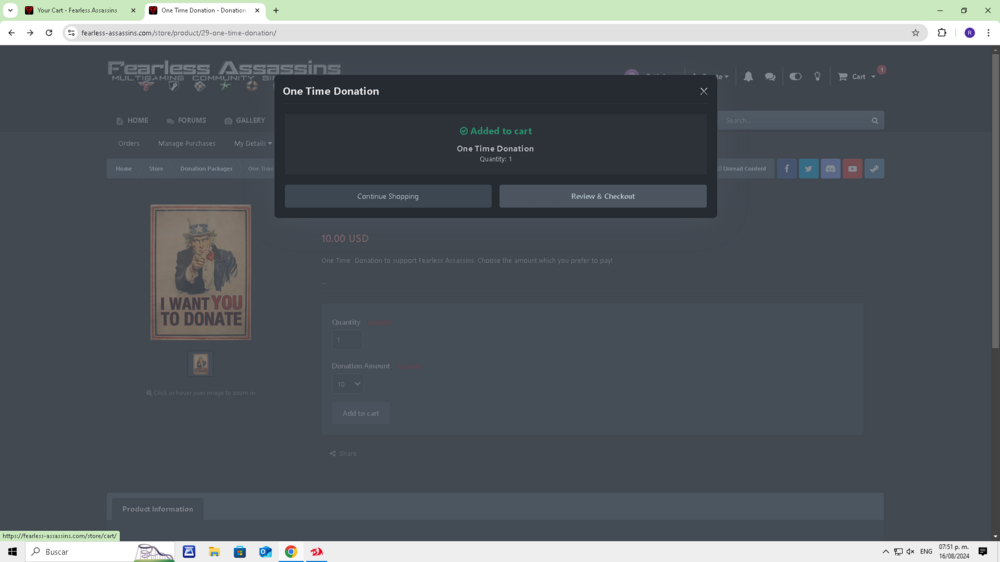Click Continue Shopping button
This screenshot has width=1000, height=562.
pyautogui.click(x=388, y=196)
